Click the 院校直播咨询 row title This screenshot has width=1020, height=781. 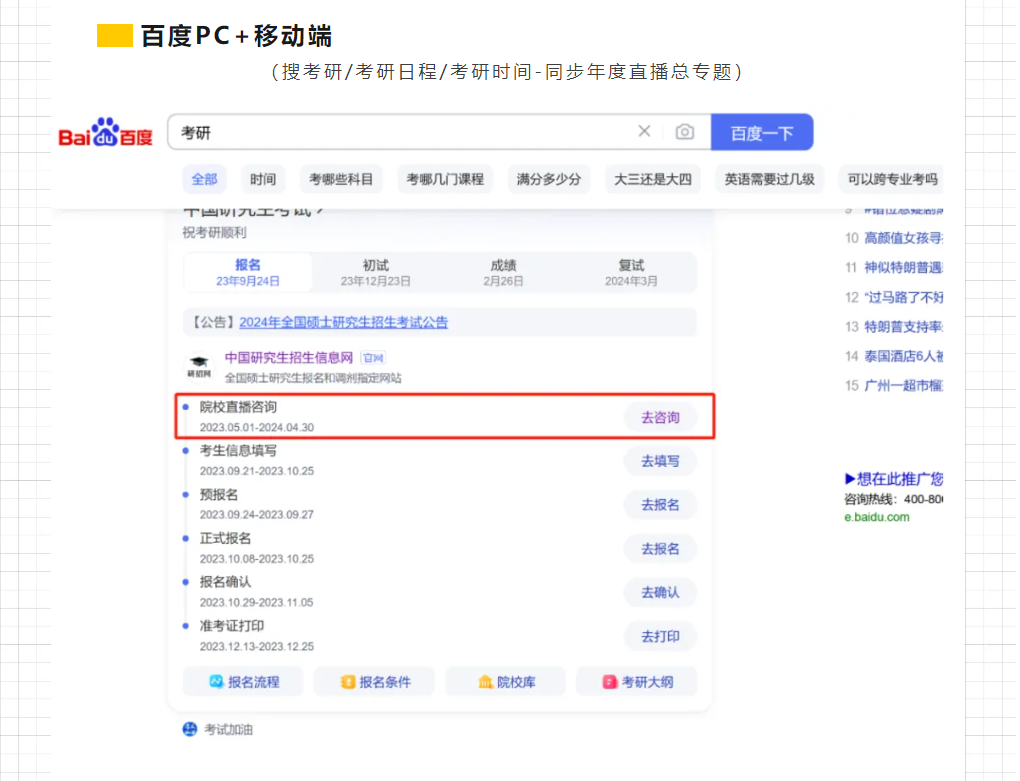tap(238, 407)
